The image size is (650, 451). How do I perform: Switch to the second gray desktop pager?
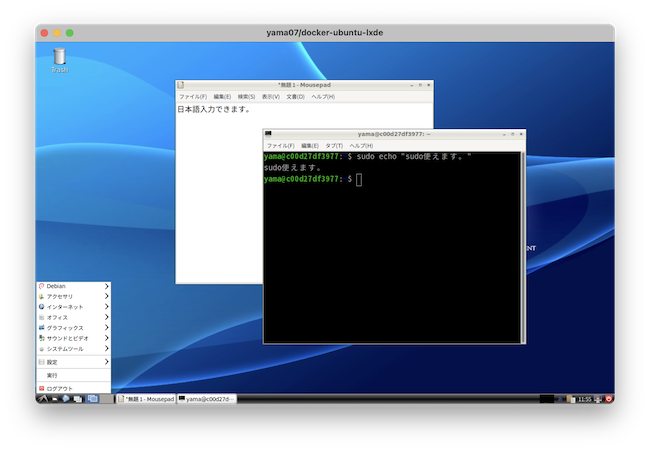pos(107,399)
